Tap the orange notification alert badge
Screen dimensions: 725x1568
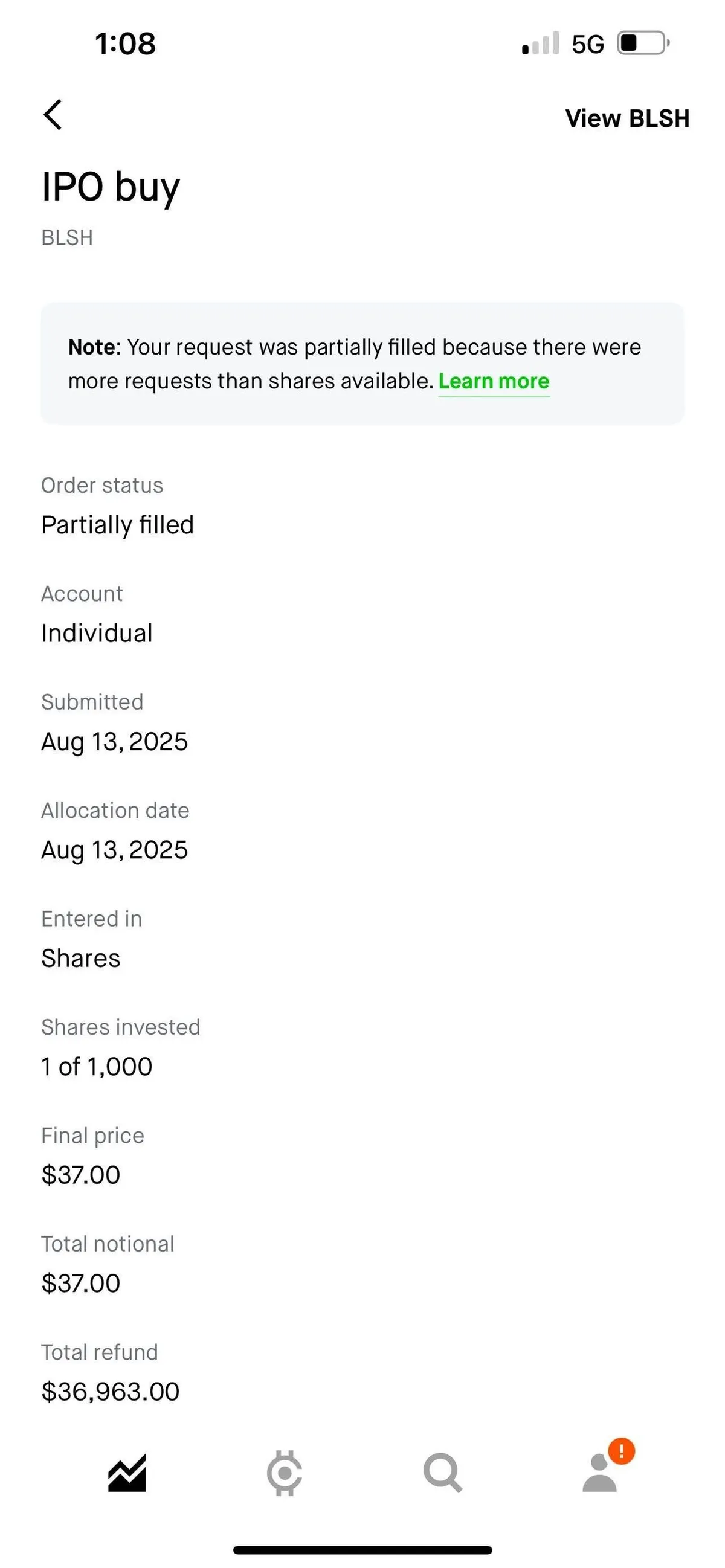(622, 1451)
